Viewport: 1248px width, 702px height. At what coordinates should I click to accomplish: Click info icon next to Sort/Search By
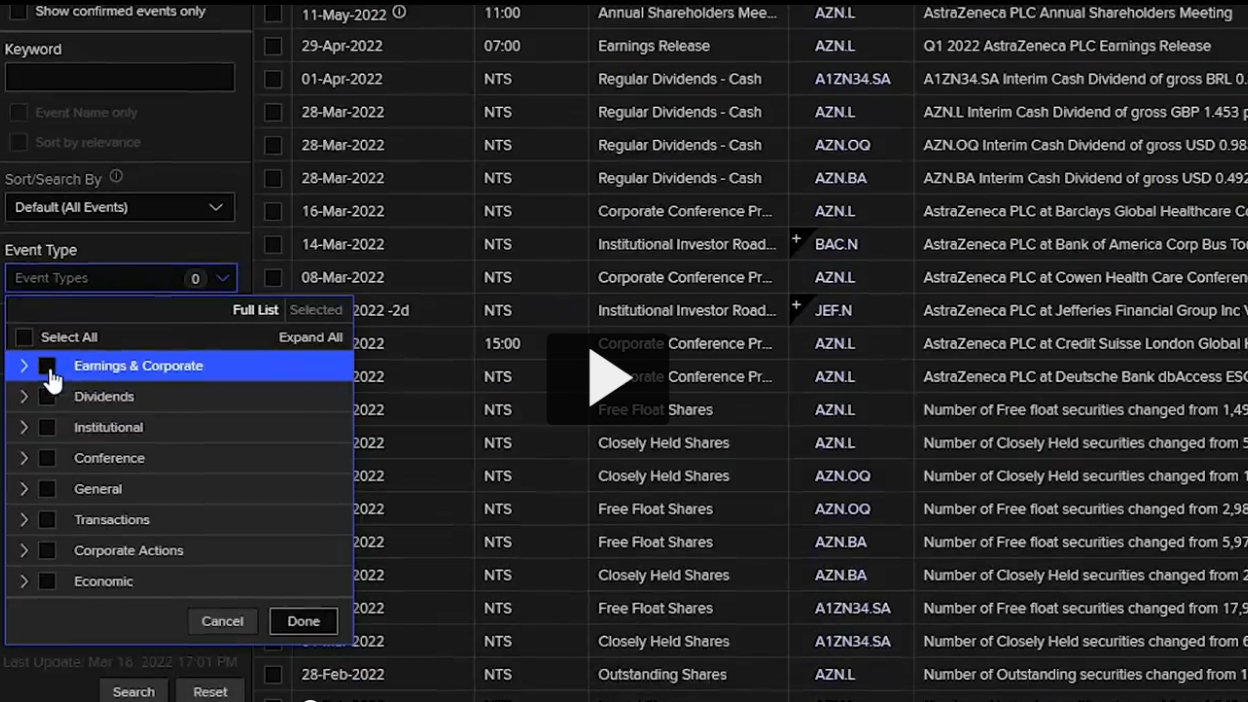click(116, 177)
